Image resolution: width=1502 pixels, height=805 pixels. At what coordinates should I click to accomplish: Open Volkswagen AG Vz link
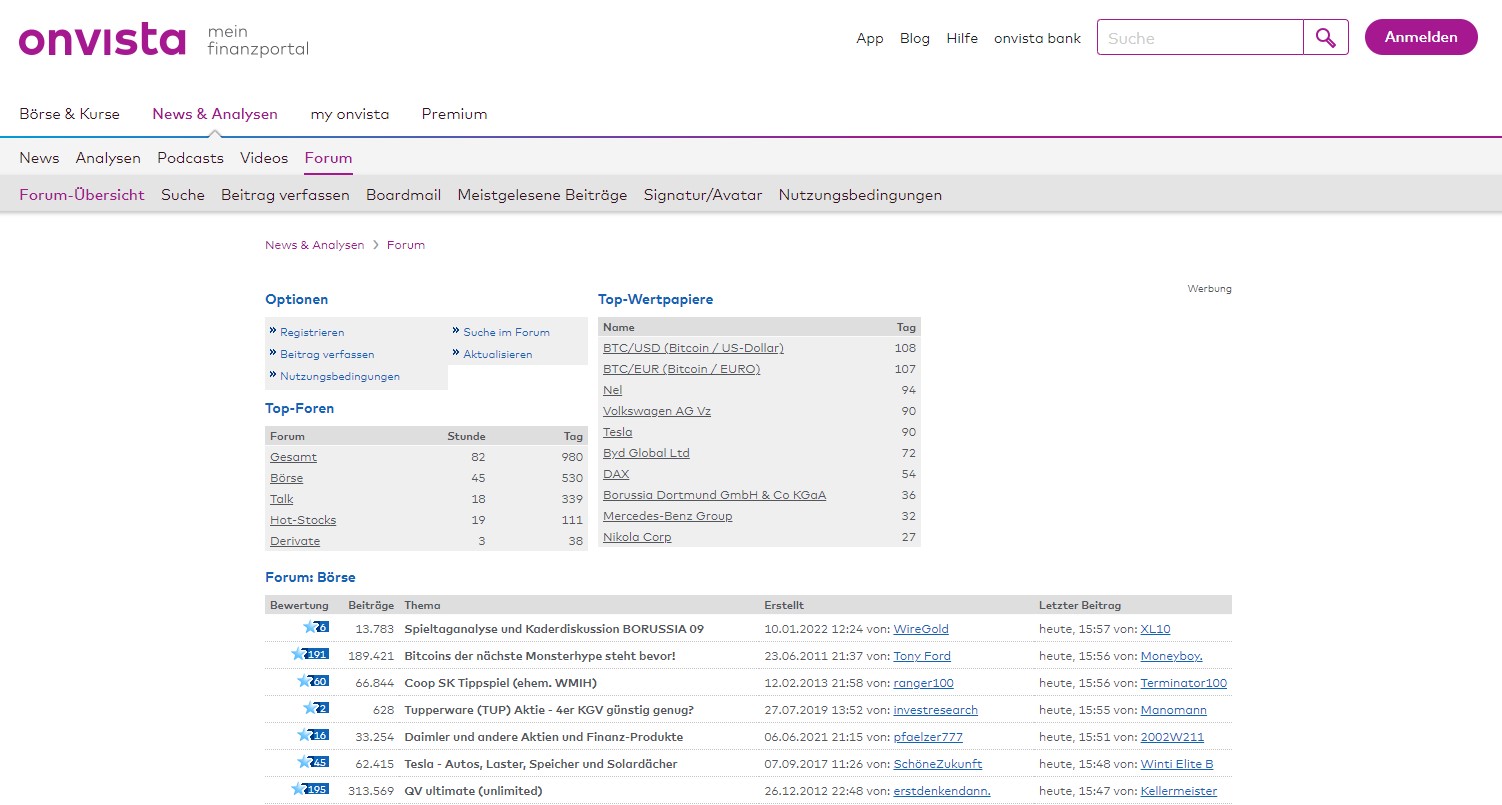pyautogui.click(x=657, y=411)
